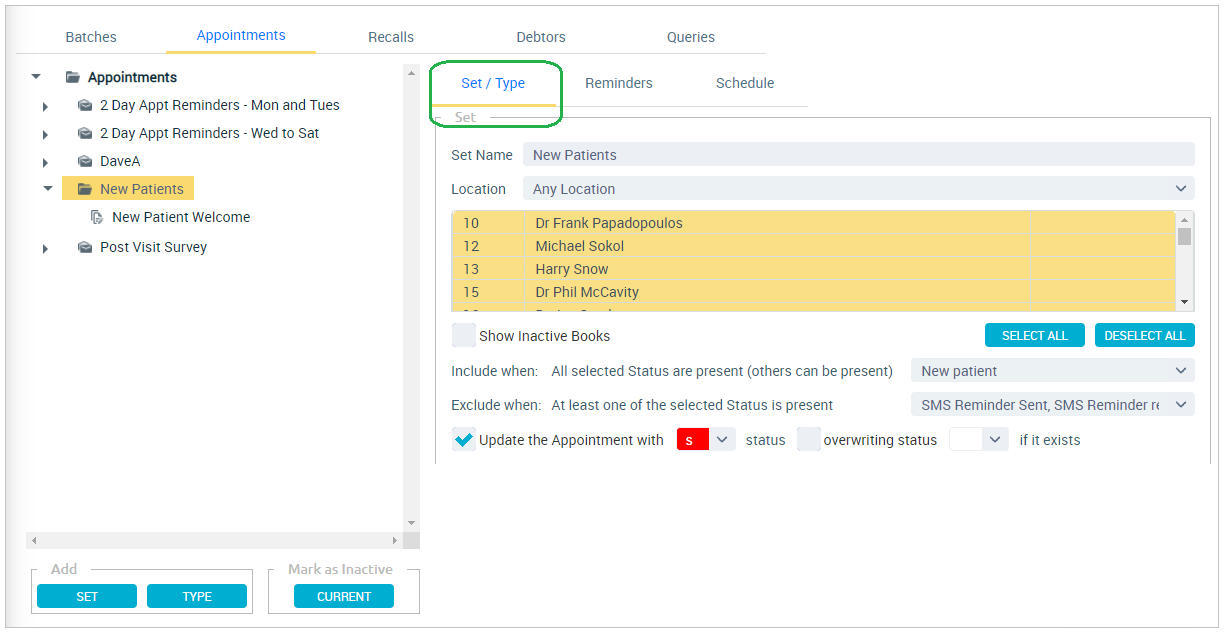Select 2 Day Appt Reminders - Mon and Tues

click(x=219, y=105)
